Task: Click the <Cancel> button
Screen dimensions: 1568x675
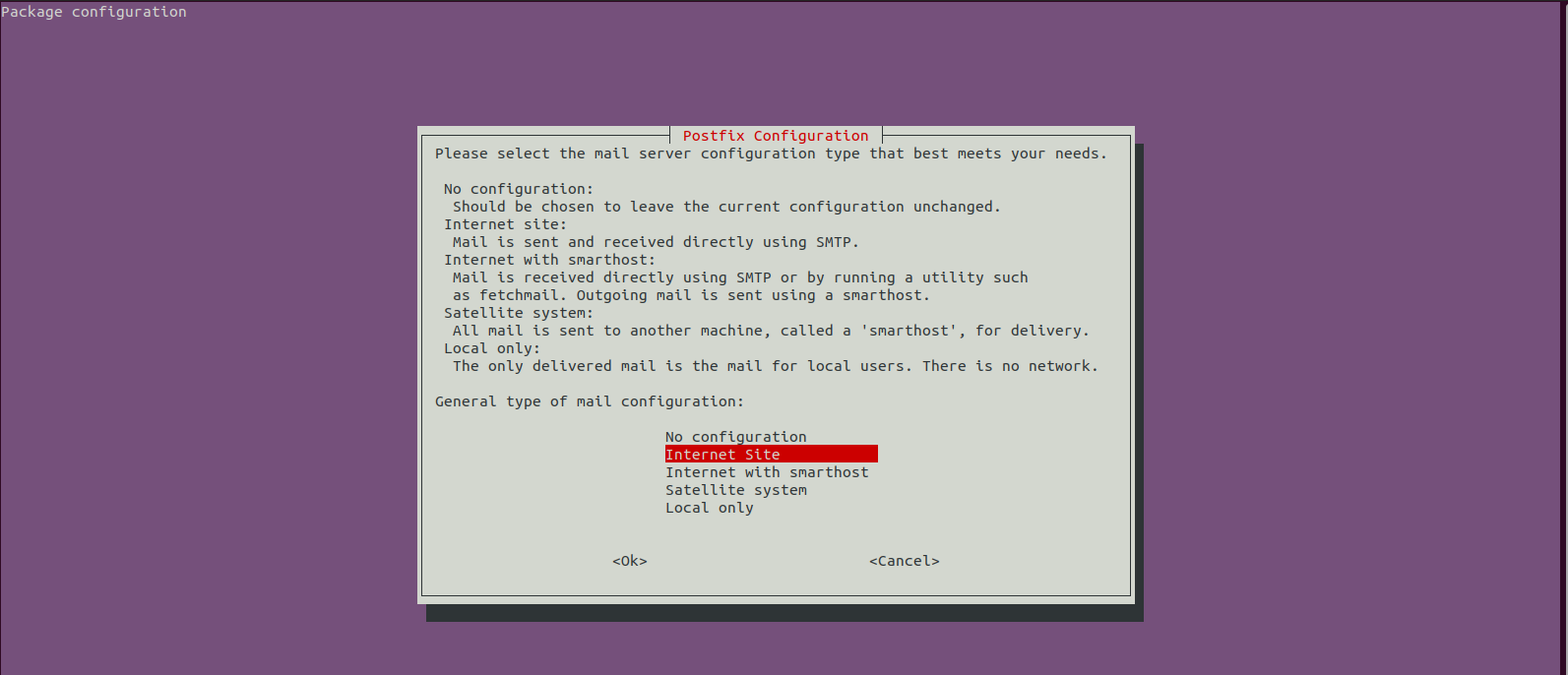Action: [905, 561]
